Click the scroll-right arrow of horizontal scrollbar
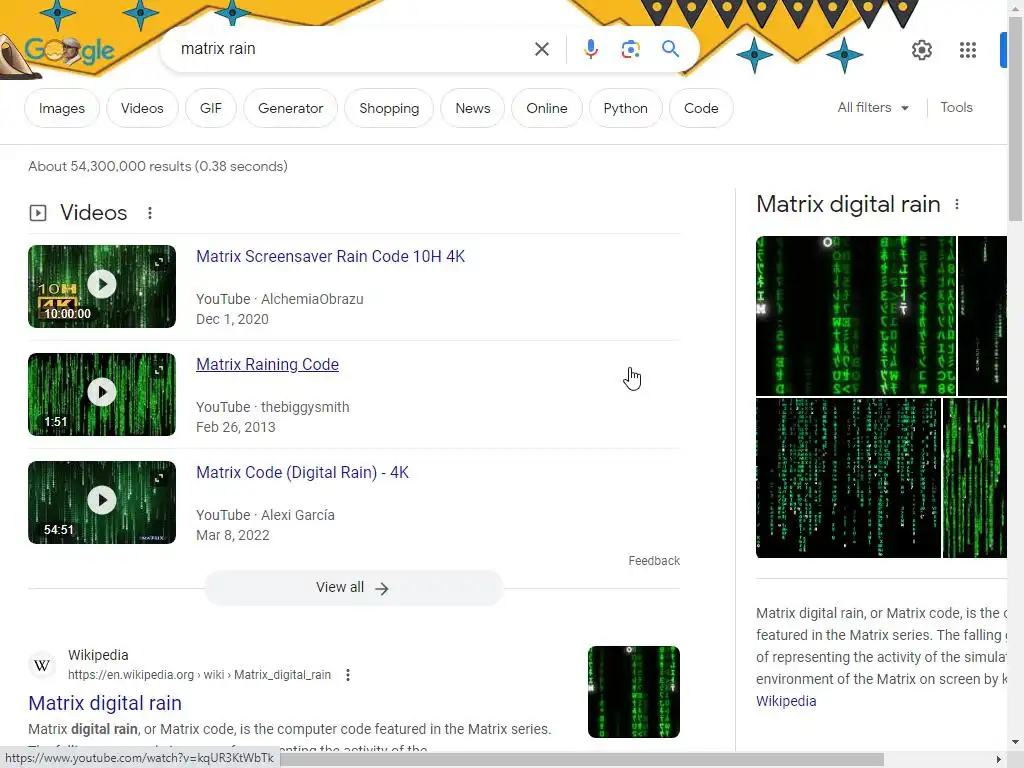The width and height of the screenshot is (1024, 768). [999, 760]
